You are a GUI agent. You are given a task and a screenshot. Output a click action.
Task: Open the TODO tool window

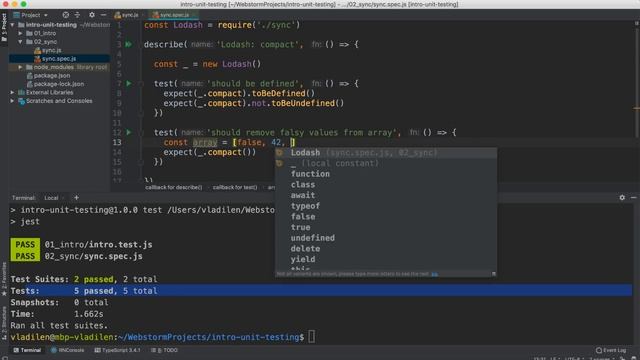coord(164,350)
